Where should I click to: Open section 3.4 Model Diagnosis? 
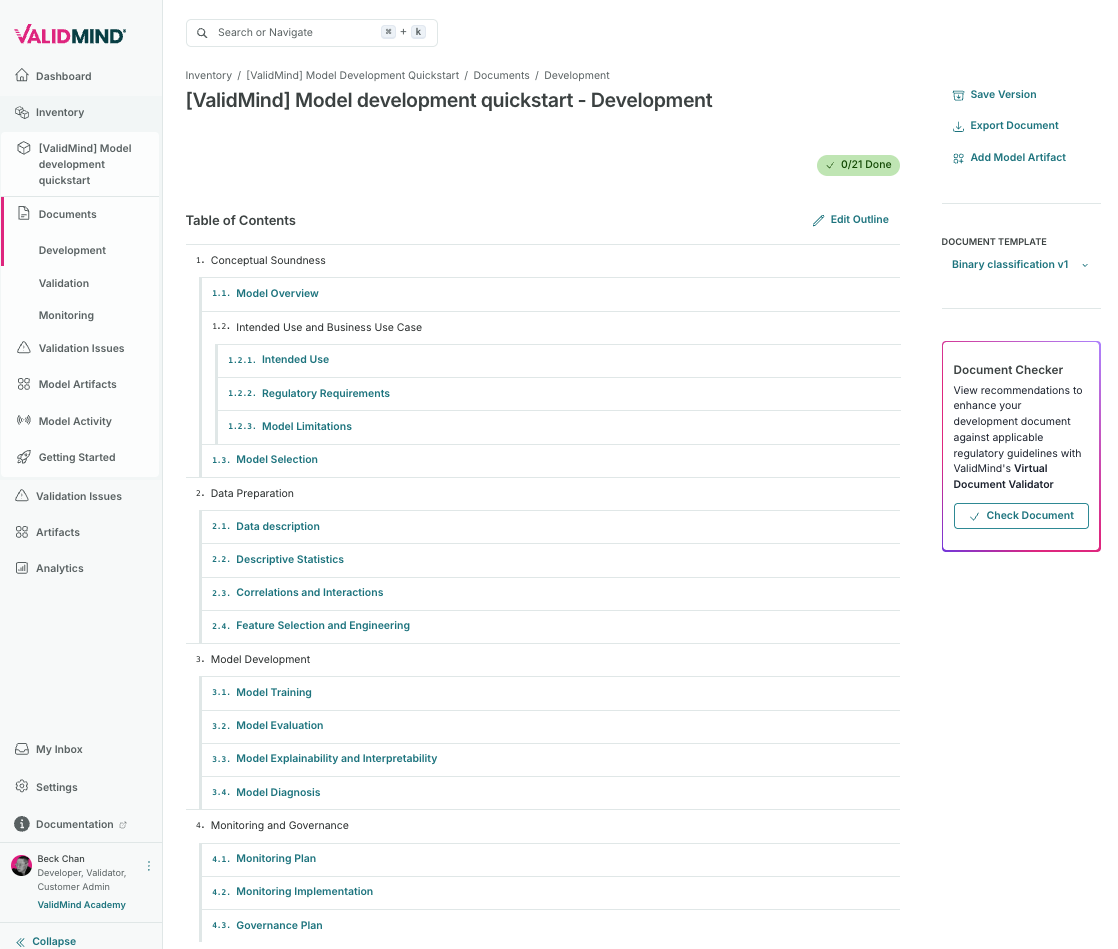coord(278,792)
